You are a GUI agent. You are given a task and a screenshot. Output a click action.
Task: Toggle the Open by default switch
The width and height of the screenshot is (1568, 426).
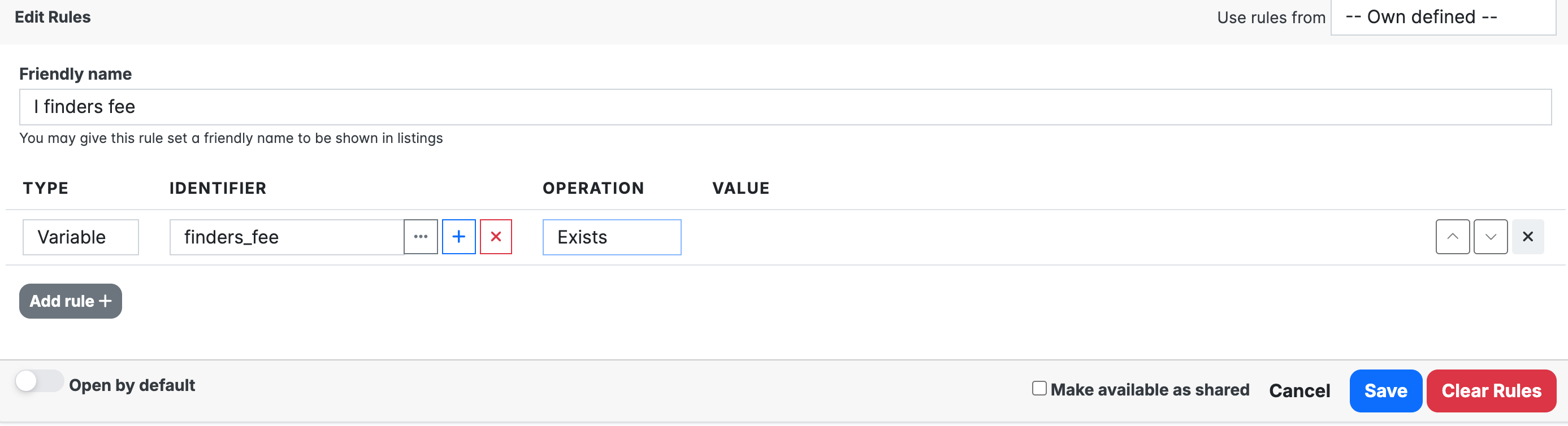[39, 382]
